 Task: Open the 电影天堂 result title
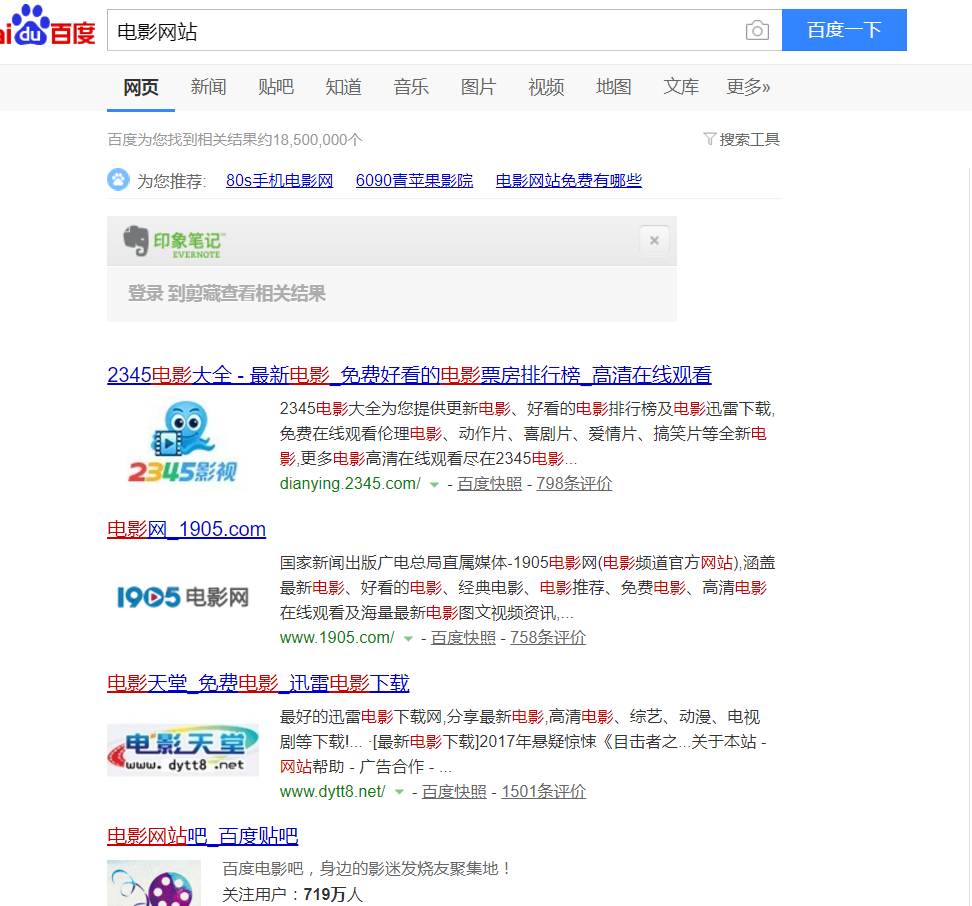tap(258, 683)
